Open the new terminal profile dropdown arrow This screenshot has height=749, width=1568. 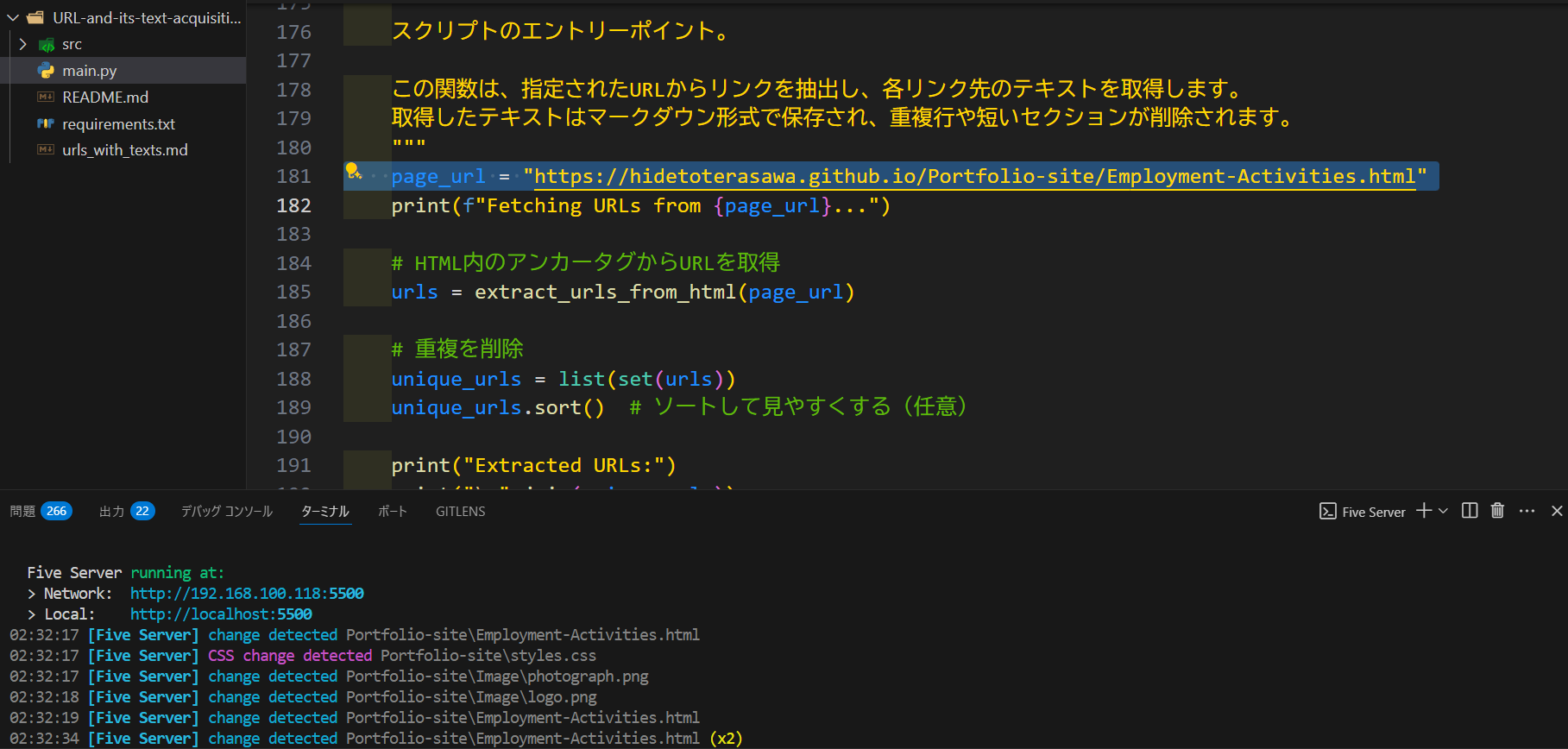(1443, 511)
